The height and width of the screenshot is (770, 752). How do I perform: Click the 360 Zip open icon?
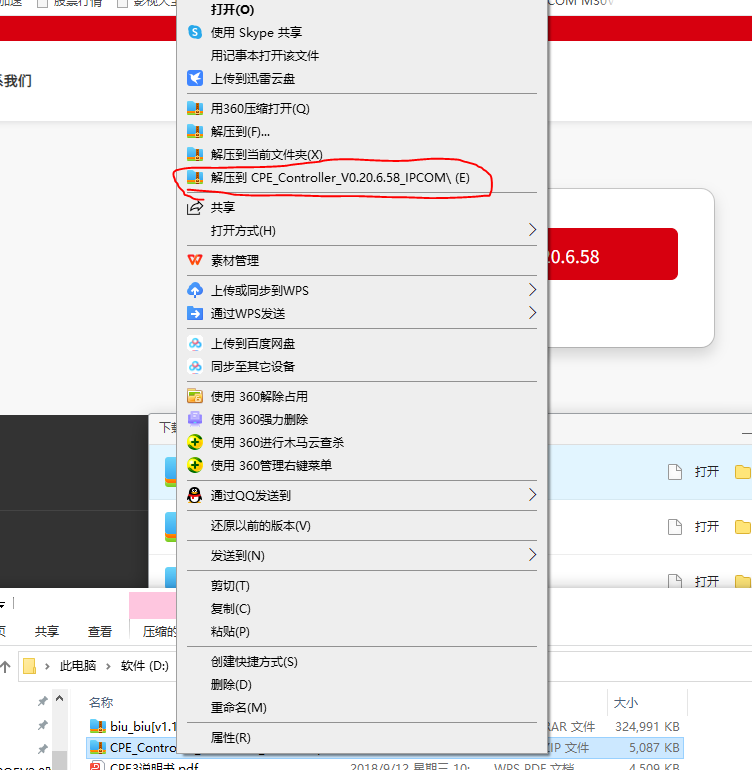coord(195,108)
